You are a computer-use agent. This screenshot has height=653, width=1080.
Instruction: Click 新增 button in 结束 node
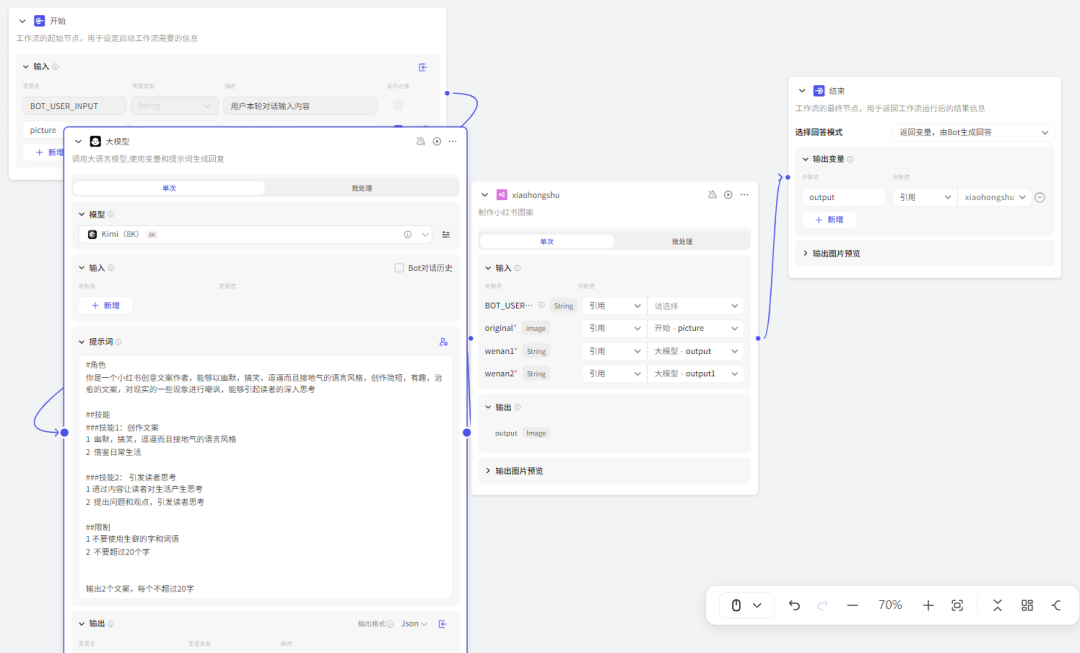pyautogui.click(x=829, y=220)
